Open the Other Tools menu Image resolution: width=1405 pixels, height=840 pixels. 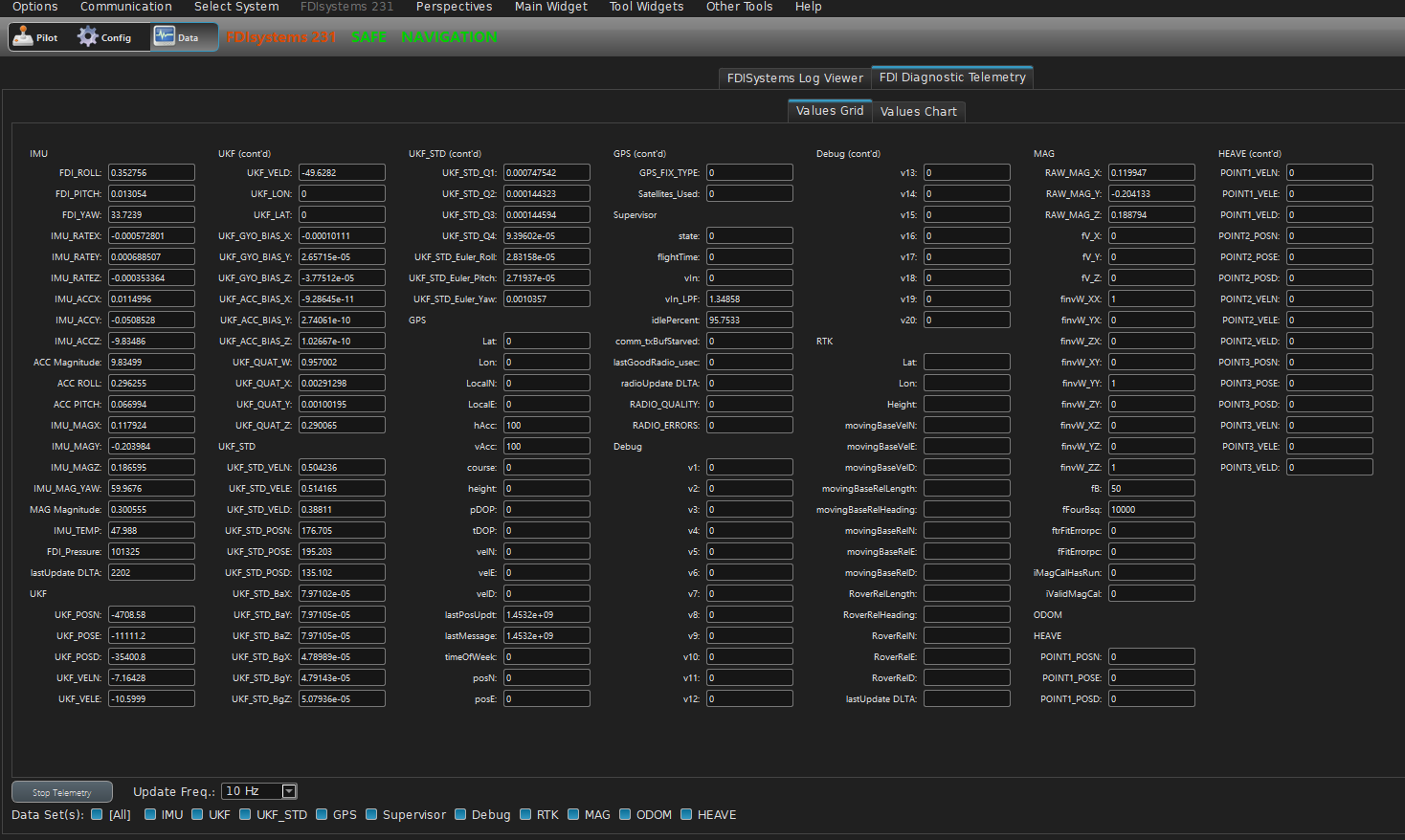[x=740, y=7]
